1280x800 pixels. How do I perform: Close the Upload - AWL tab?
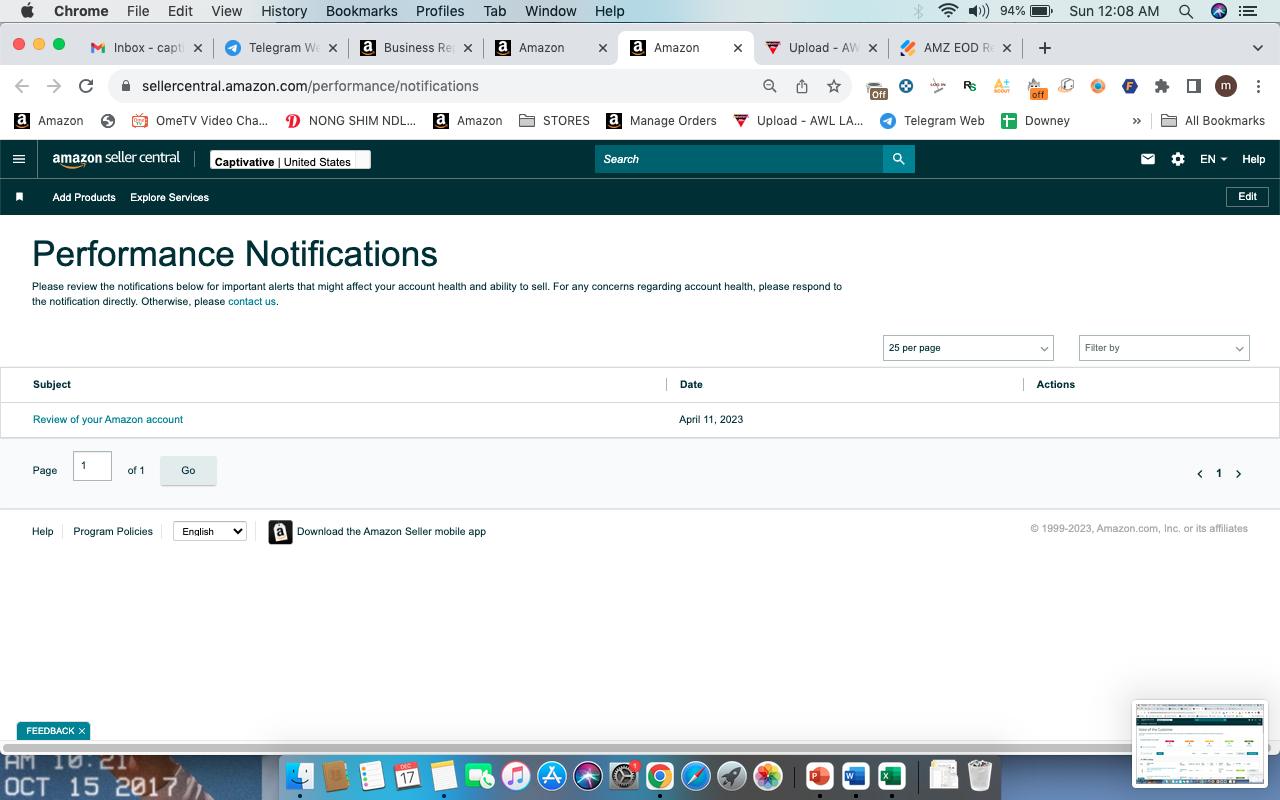click(873, 48)
